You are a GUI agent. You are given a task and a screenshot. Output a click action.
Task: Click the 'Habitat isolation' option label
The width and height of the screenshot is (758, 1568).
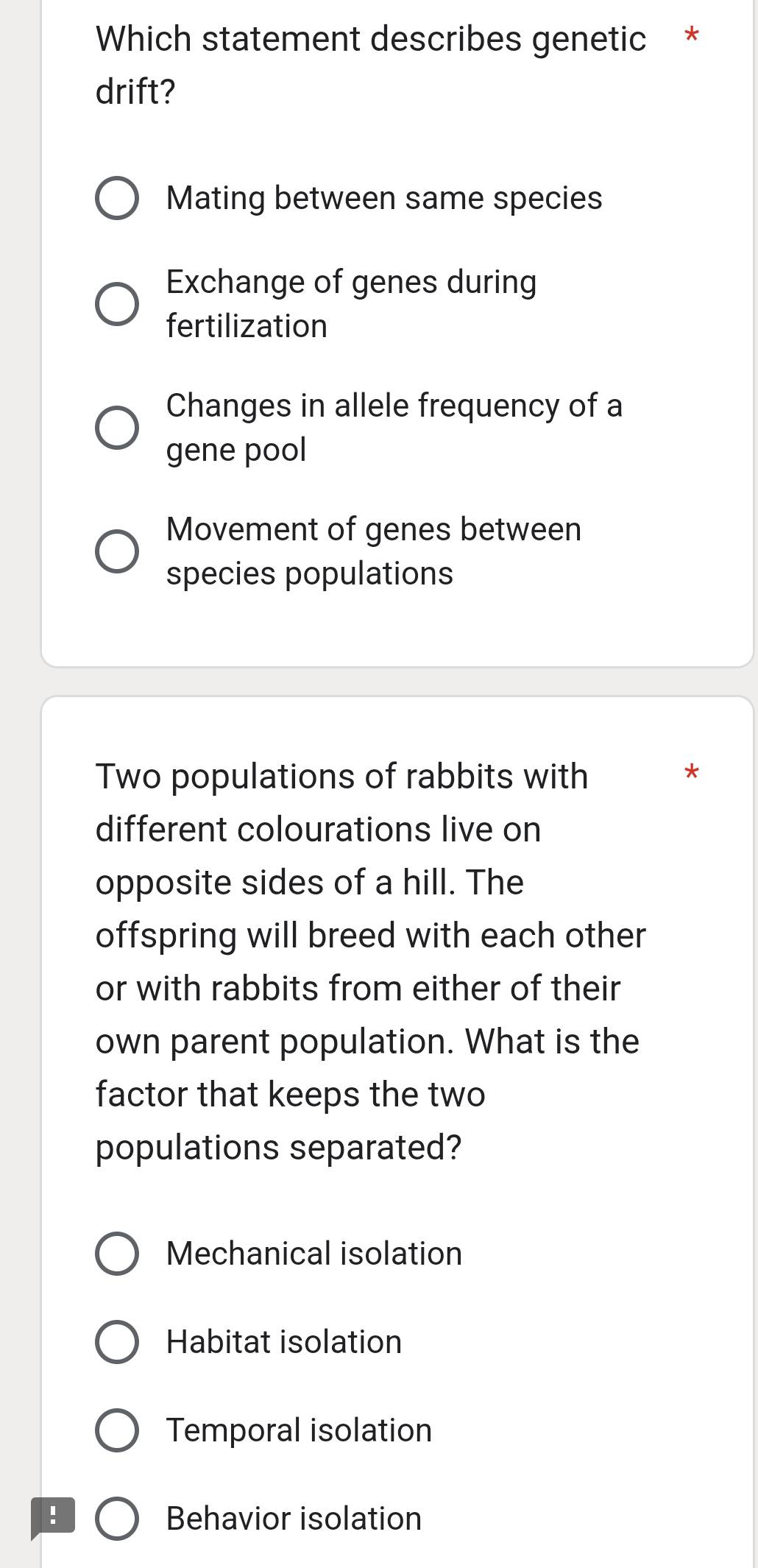[x=283, y=1341]
